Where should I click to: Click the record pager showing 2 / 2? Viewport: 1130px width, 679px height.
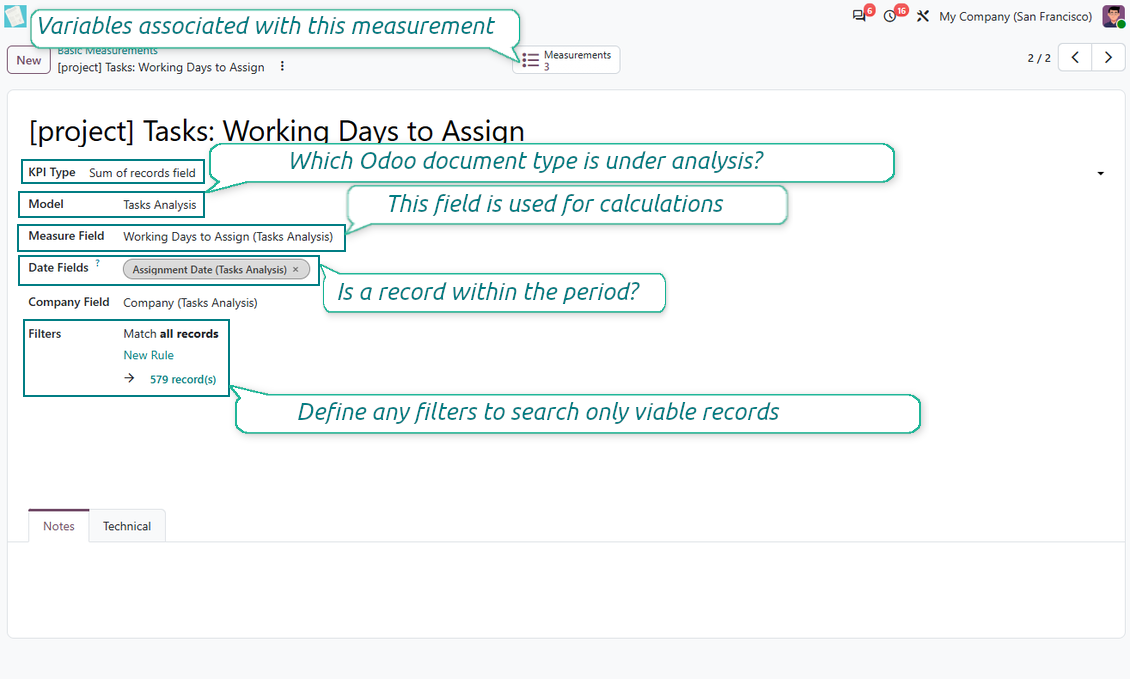[1039, 58]
